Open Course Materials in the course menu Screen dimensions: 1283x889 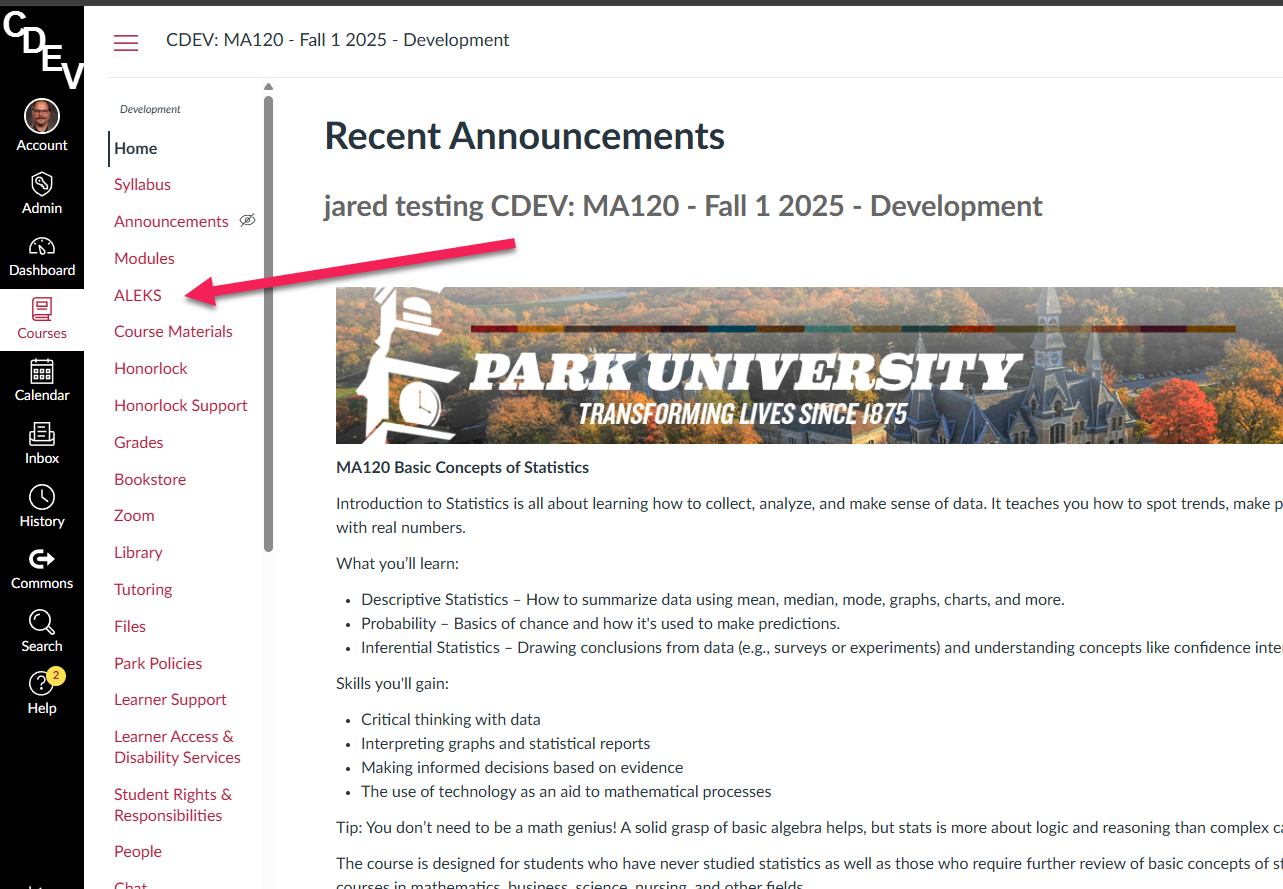(173, 331)
